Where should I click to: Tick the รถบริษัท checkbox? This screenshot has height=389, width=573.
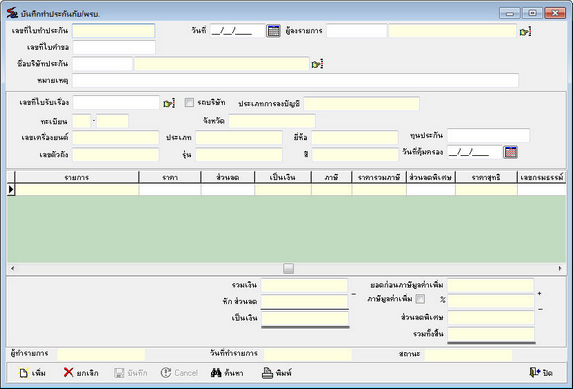click(189, 102)
